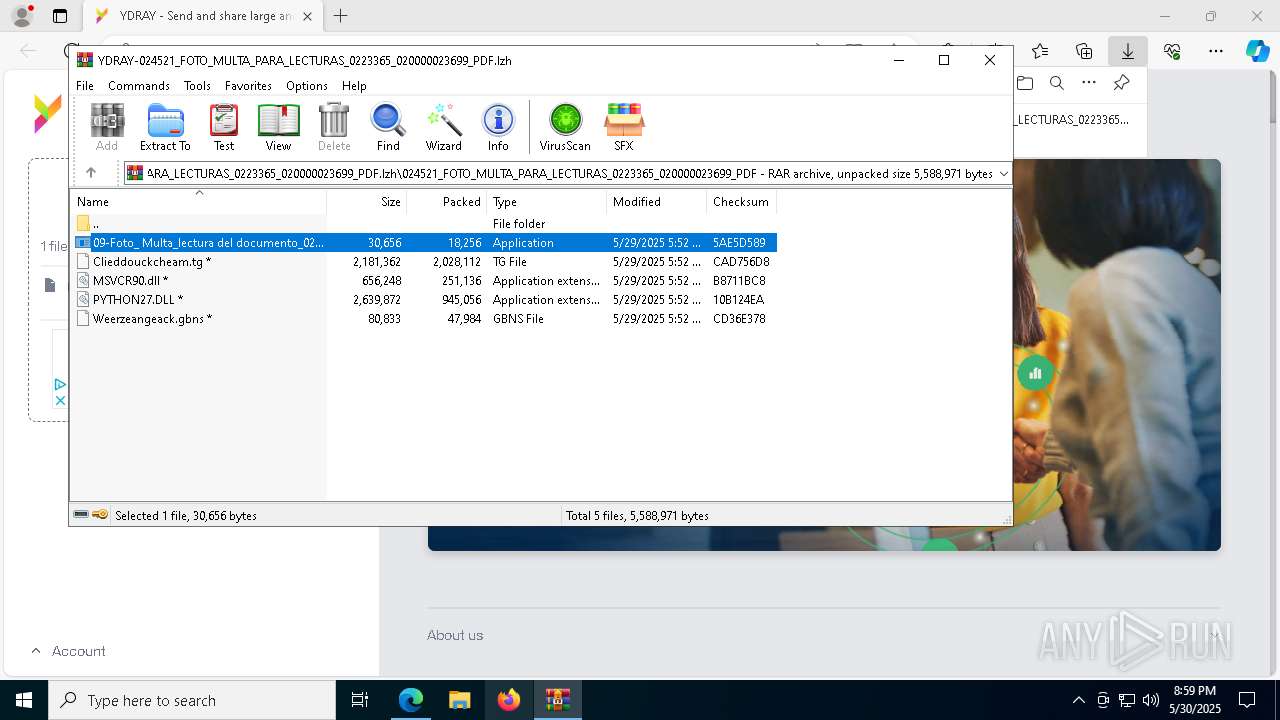Expand the Account section on YDRAY page
Screen dimensions: 1280x720
point(68,651)
